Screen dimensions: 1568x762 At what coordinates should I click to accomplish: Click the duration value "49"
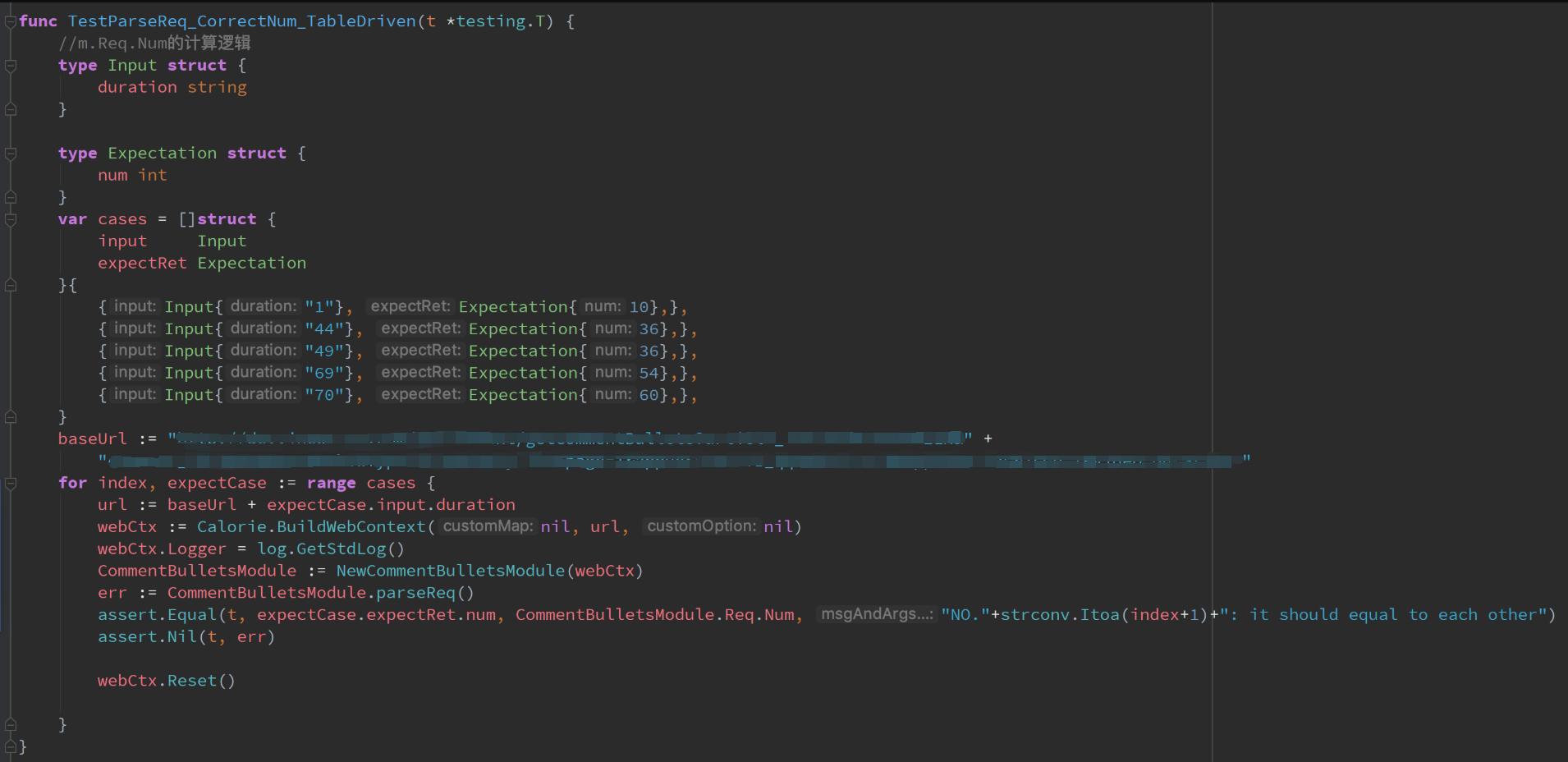coord(324,351)
